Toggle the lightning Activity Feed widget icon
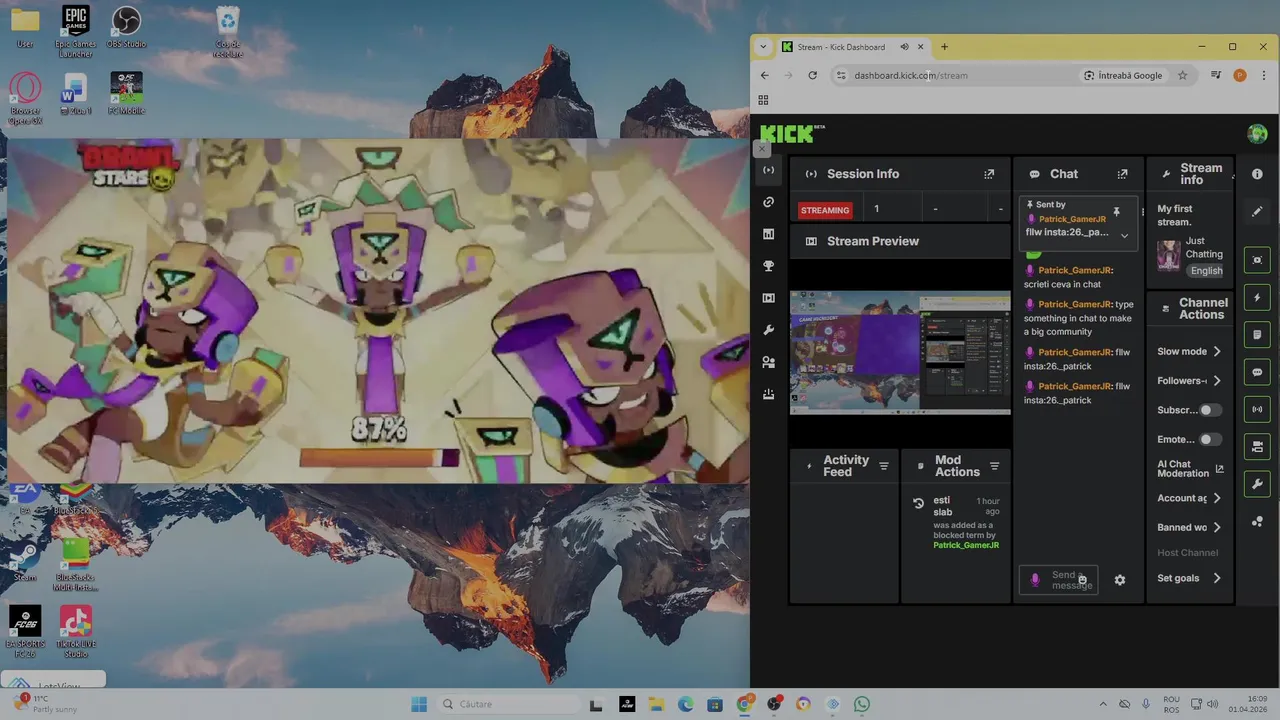The image size is (1280, 720). tap(1257, 298)
